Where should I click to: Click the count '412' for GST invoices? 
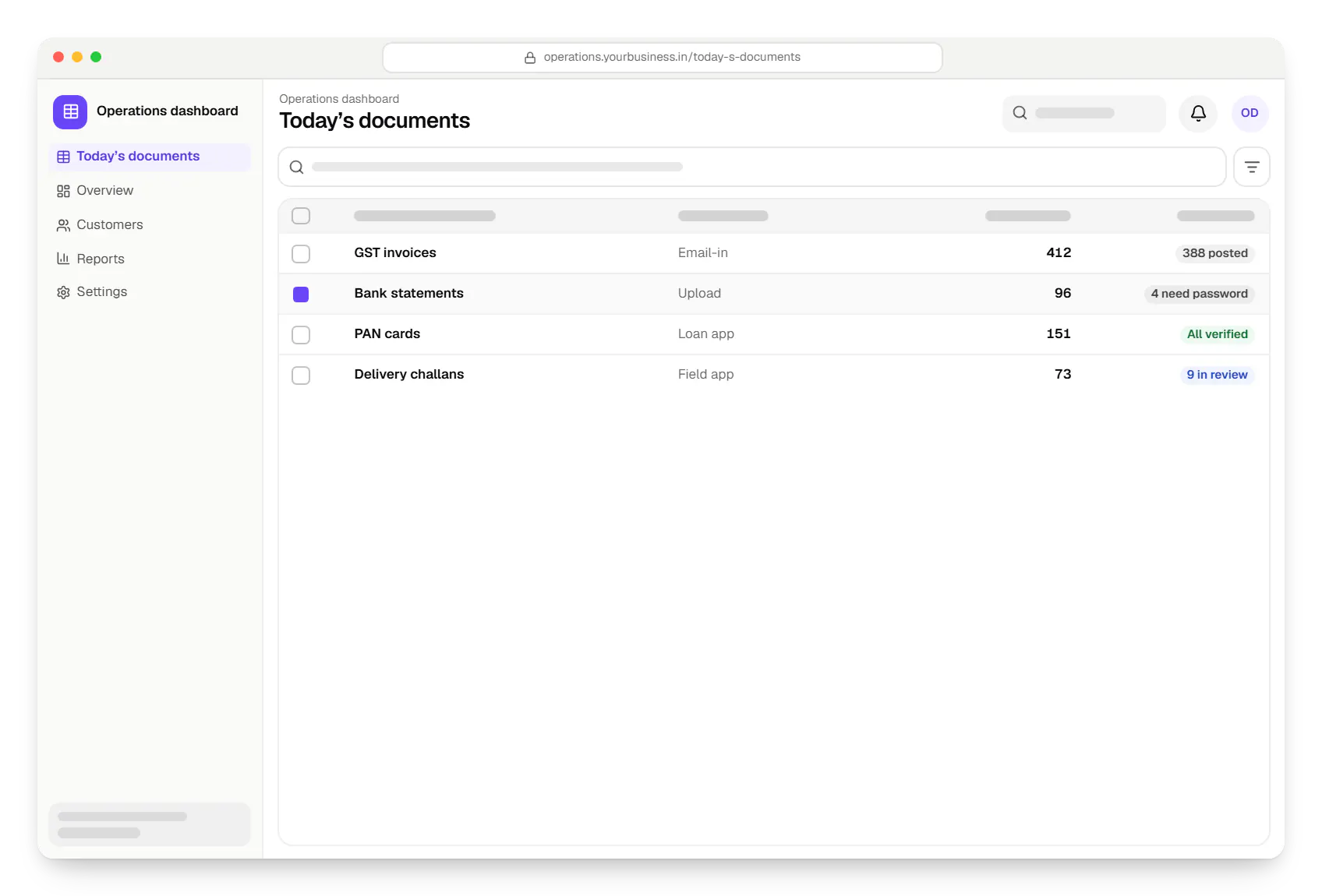coord(1059,252)
